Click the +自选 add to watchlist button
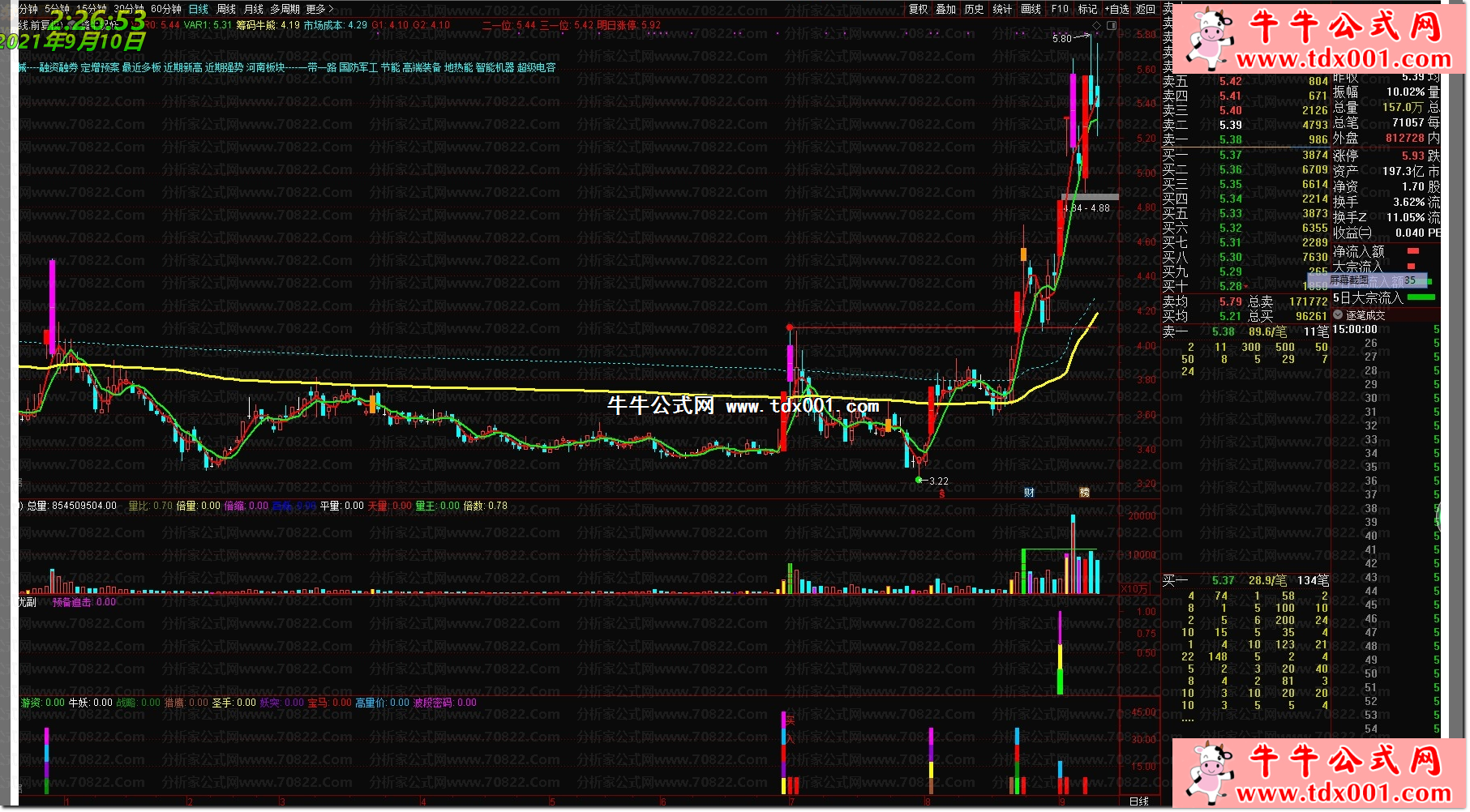This screenshot has width=1470, height=812. click(1116, 9)
